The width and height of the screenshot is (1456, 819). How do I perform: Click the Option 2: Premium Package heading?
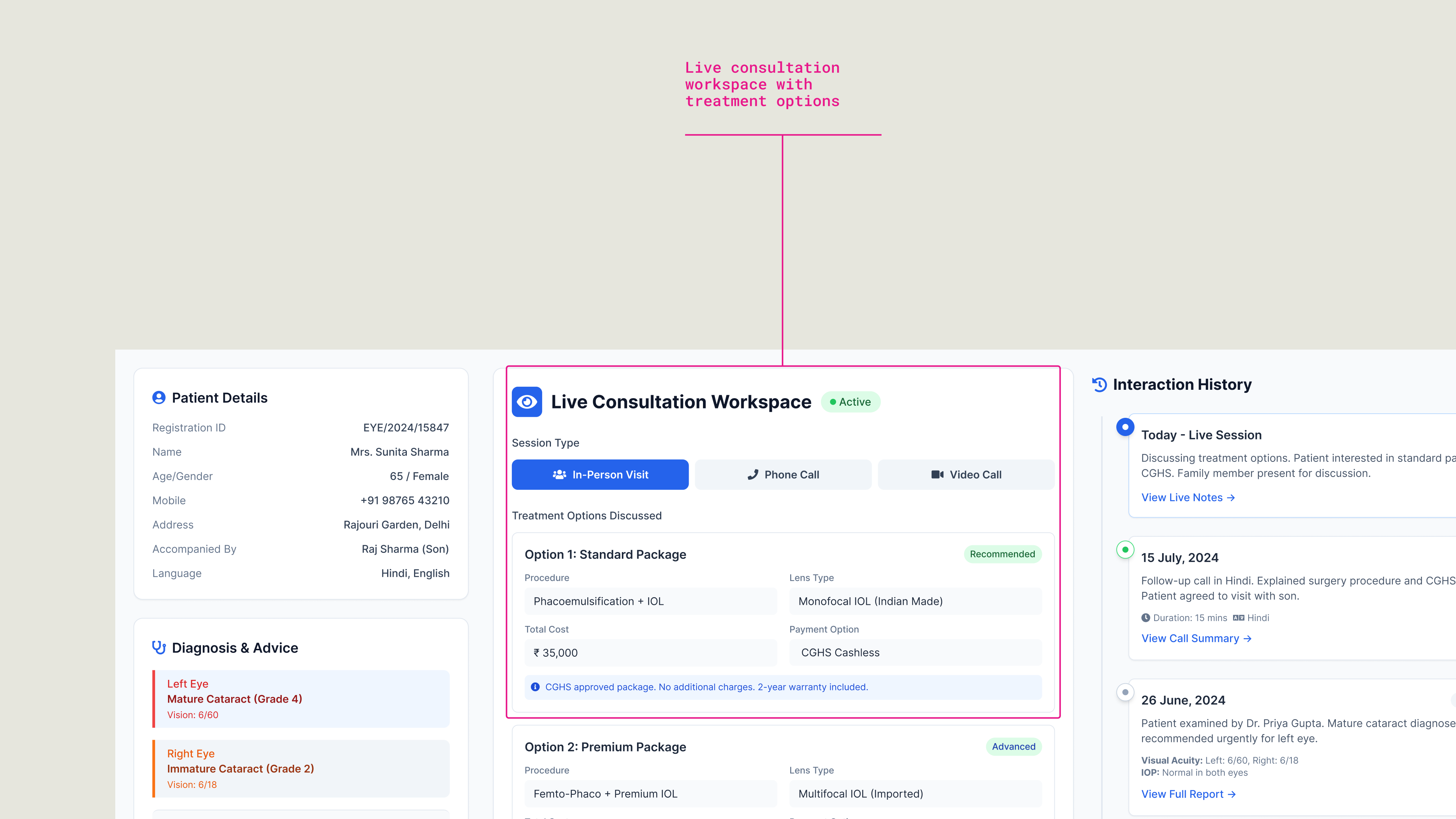tap(606, 747)
